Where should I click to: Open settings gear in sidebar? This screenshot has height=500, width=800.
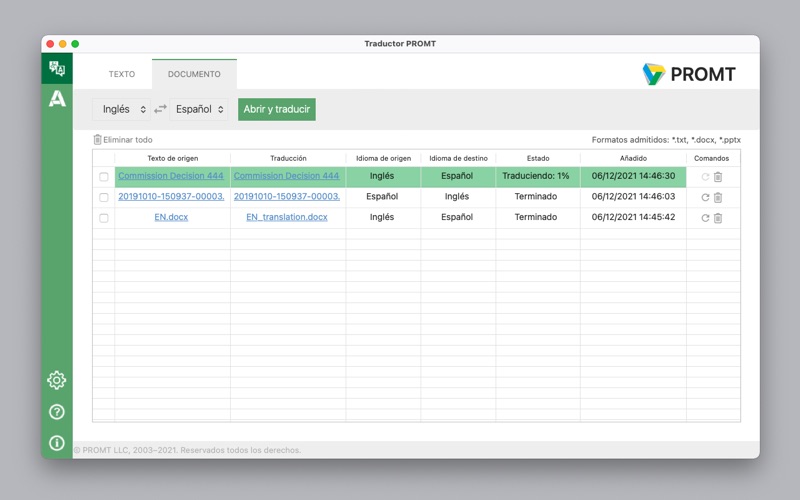click(x=57, y=380)
